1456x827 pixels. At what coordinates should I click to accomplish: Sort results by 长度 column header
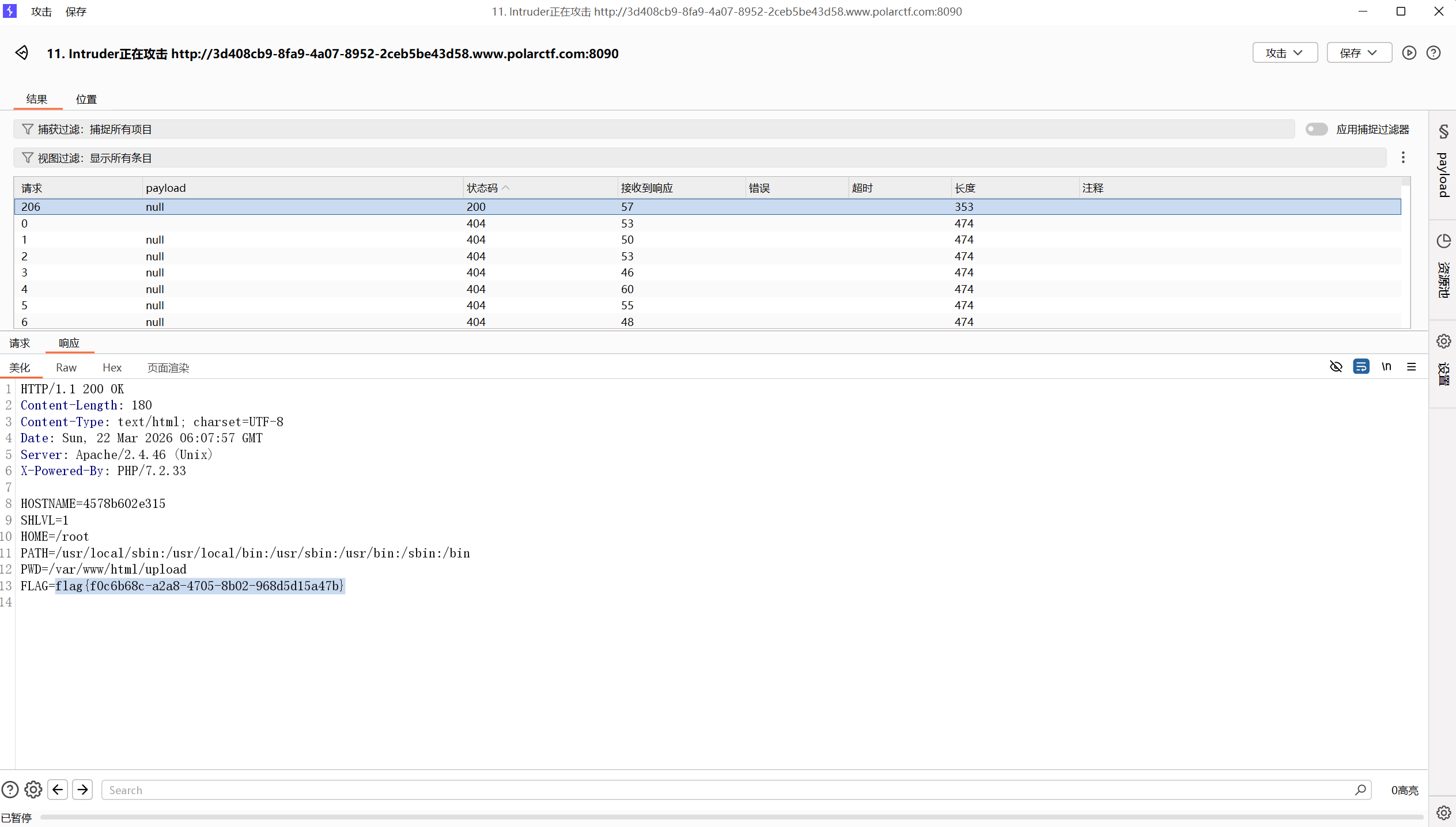pyautogui.click(x=965, y=188)
